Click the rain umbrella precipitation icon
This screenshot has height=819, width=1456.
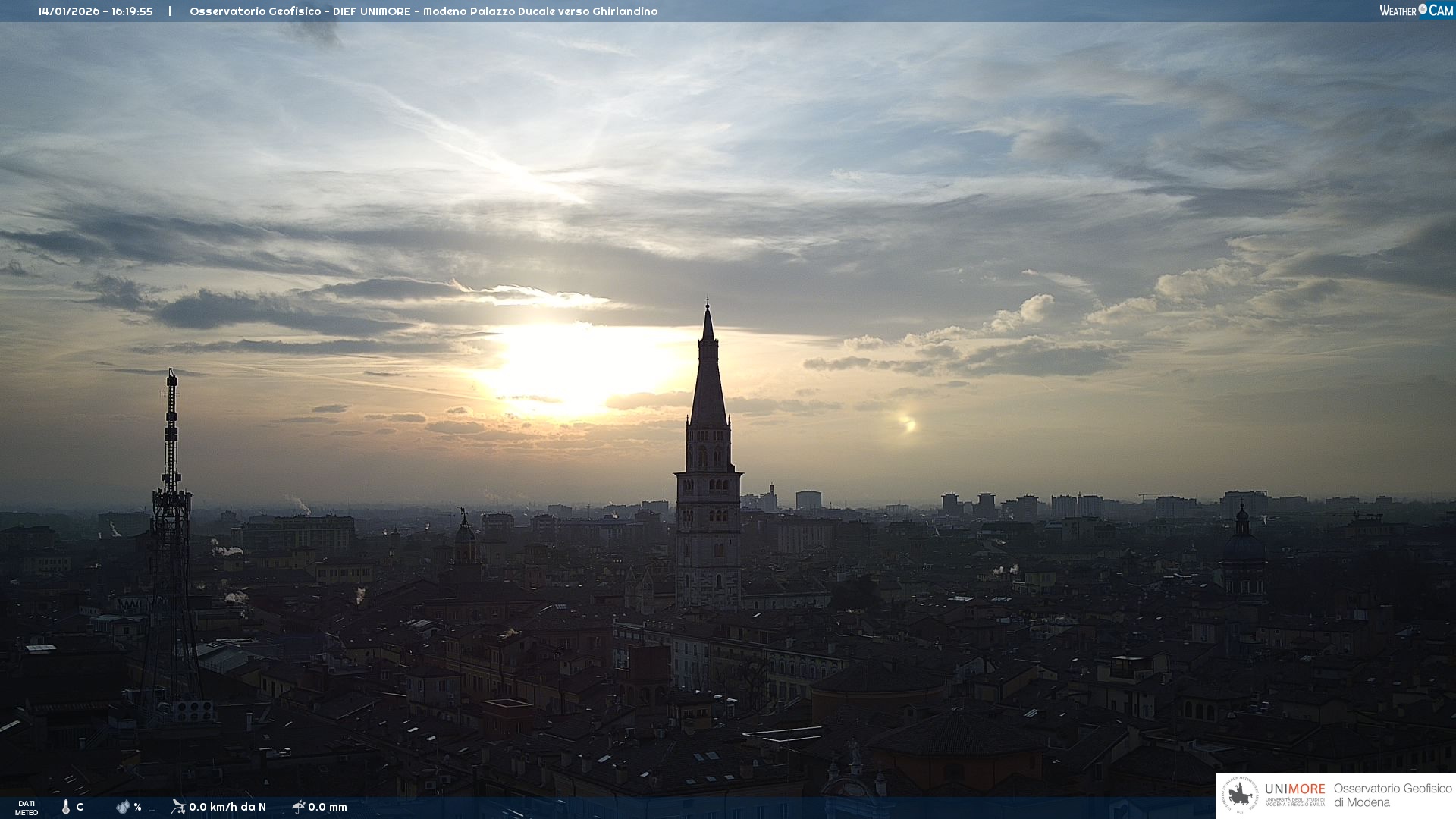coord(298,807)
